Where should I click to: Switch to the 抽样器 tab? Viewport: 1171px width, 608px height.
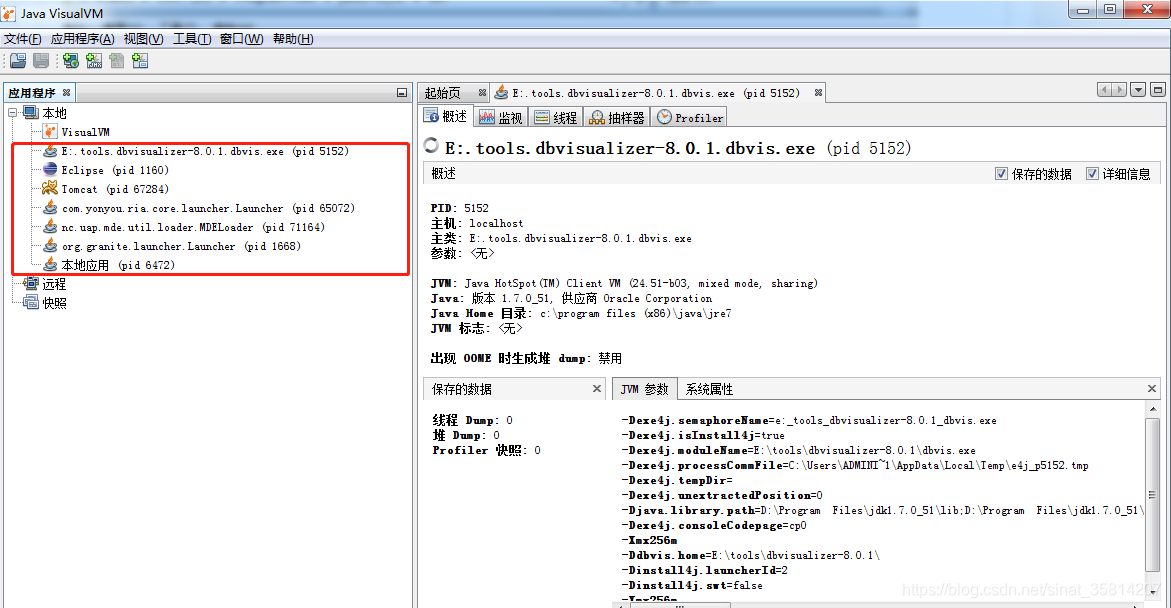point(617,117)
